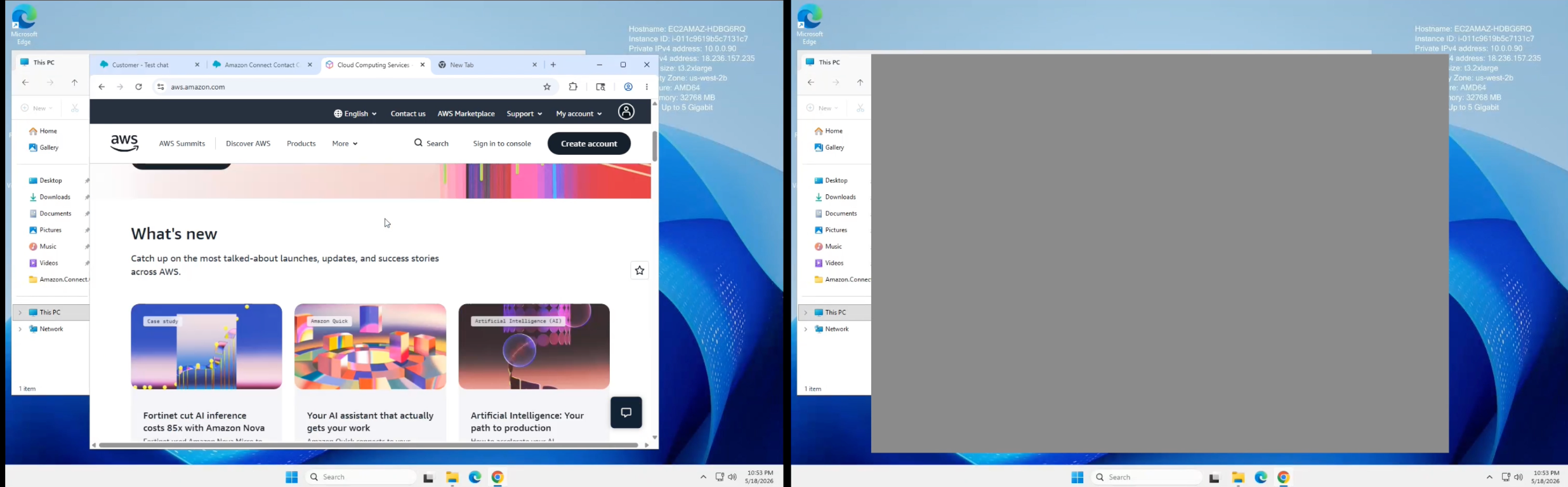The width and height of the screenshot is (1568, 487).
Task: Open the Chrome Extensions puzzle icon
Action: (573, 87)
